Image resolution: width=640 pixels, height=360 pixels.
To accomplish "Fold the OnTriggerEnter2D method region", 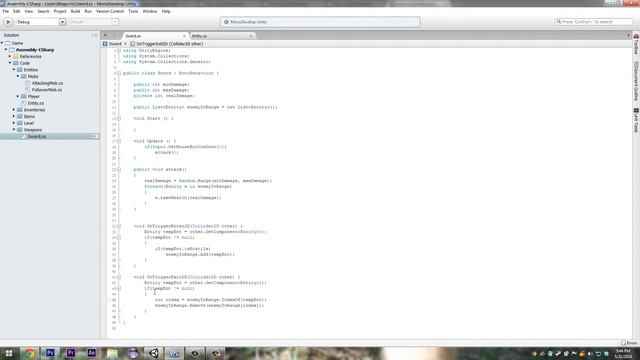I will 119,226.
